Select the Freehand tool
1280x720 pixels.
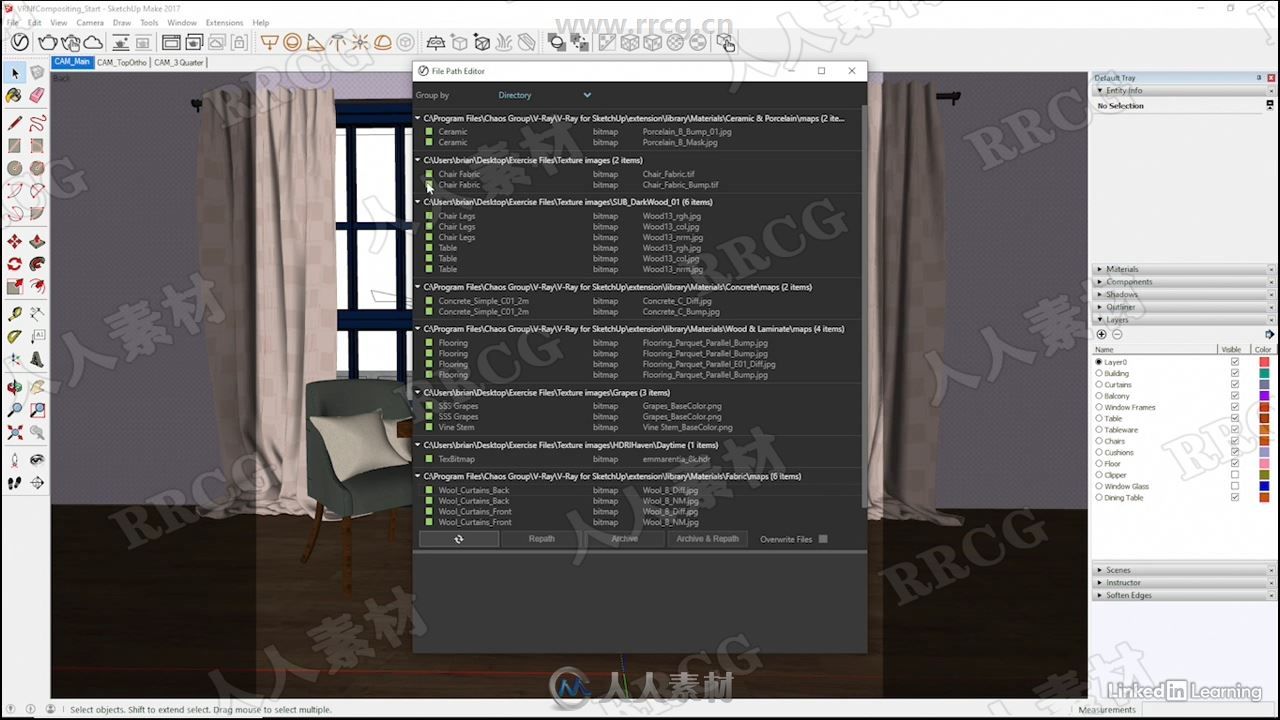[x=37, y=124]
